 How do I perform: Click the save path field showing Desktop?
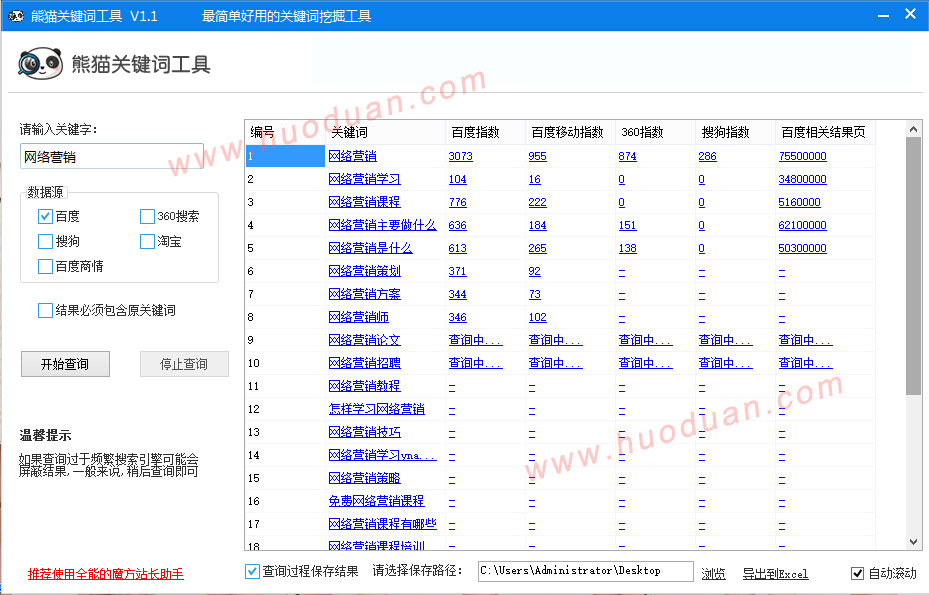(x=585, y=571)
